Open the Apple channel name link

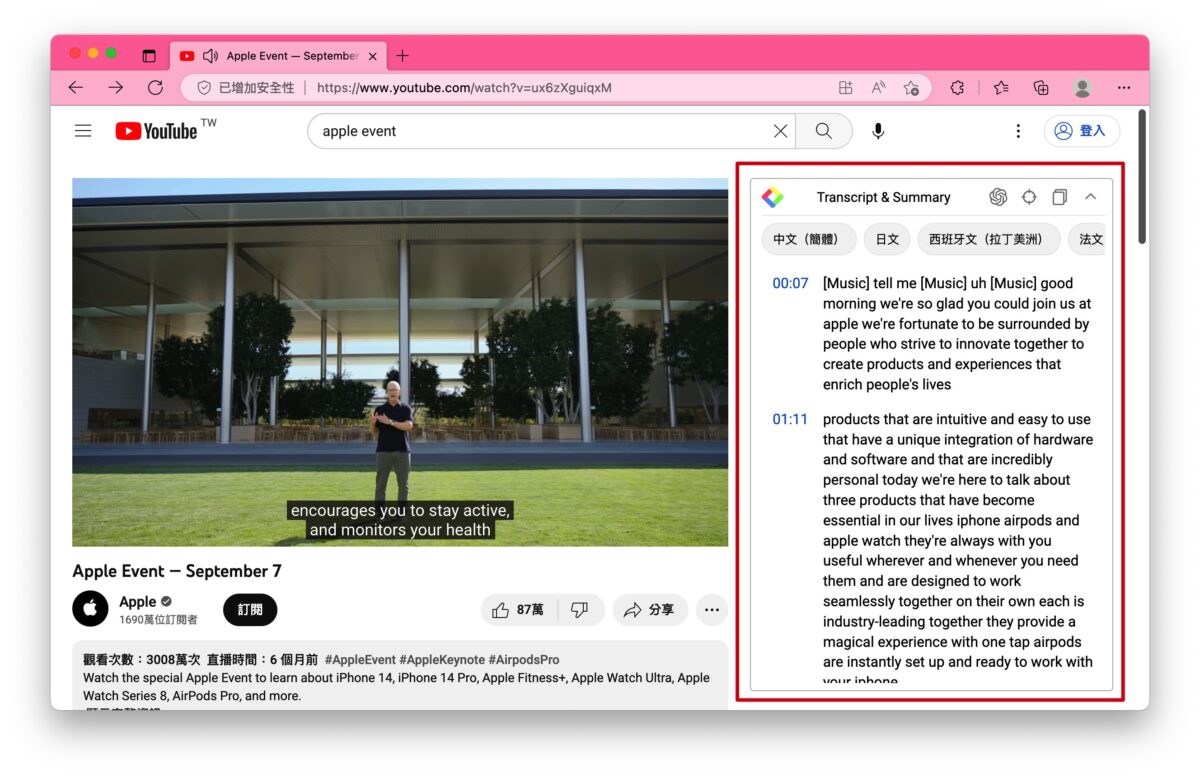[x=138, y=601]
